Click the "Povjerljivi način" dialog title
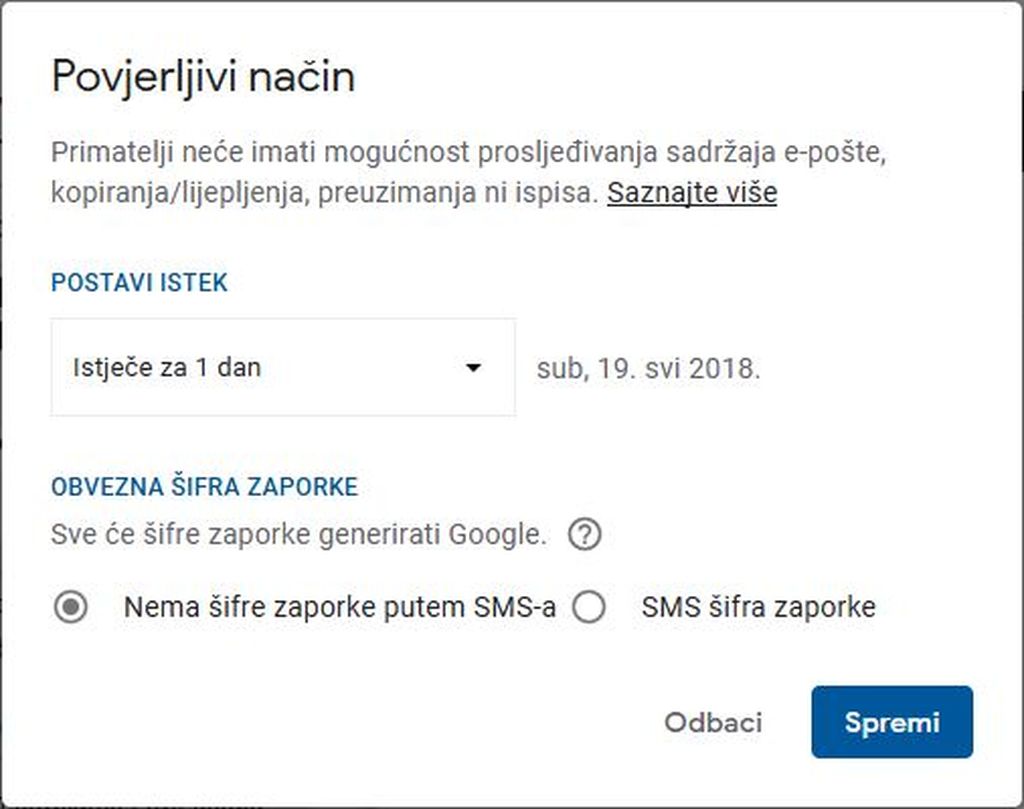1024x809 pixels. point(203,76)
